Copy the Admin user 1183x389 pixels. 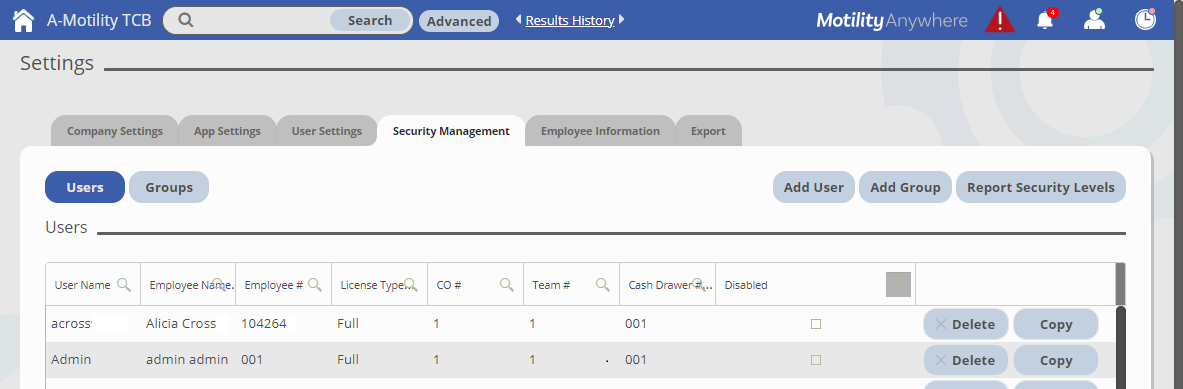point(1055,360)
